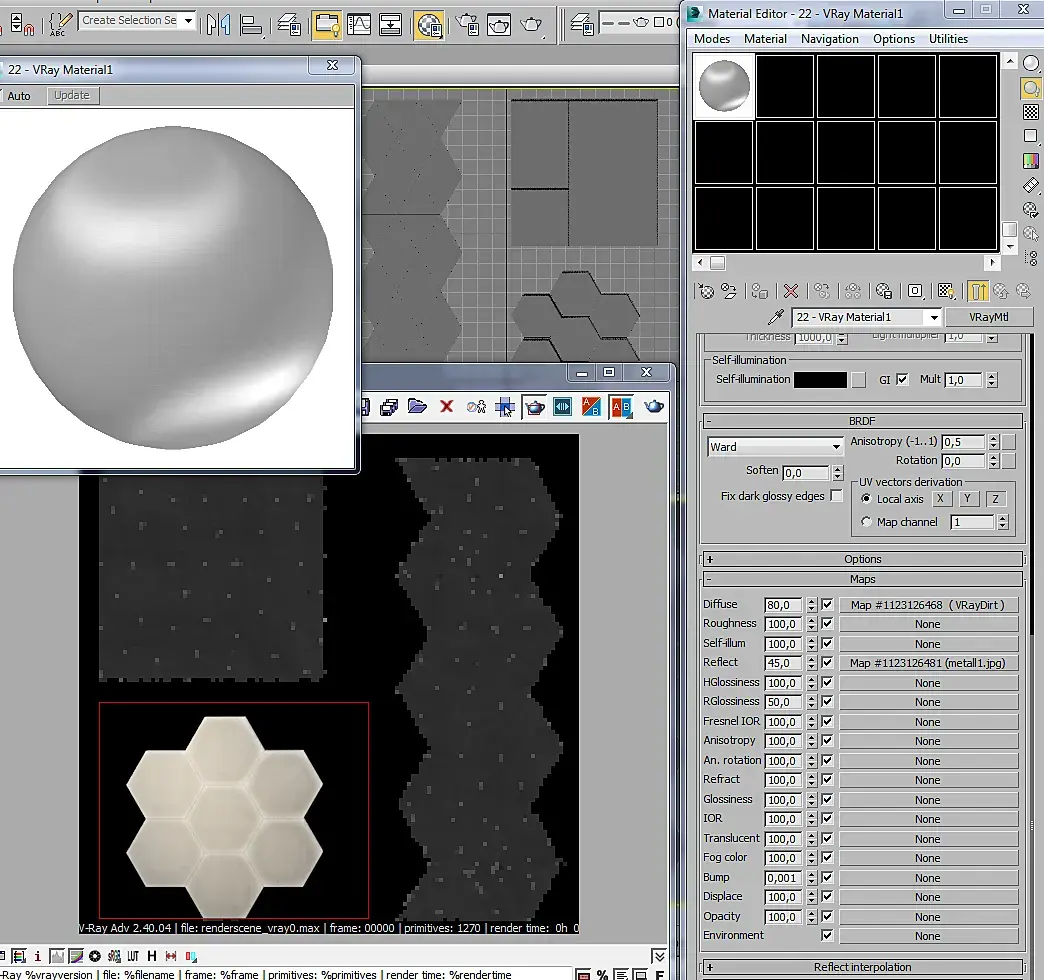Click Reset Map/Mtl red X icon

tap(791, 291)
